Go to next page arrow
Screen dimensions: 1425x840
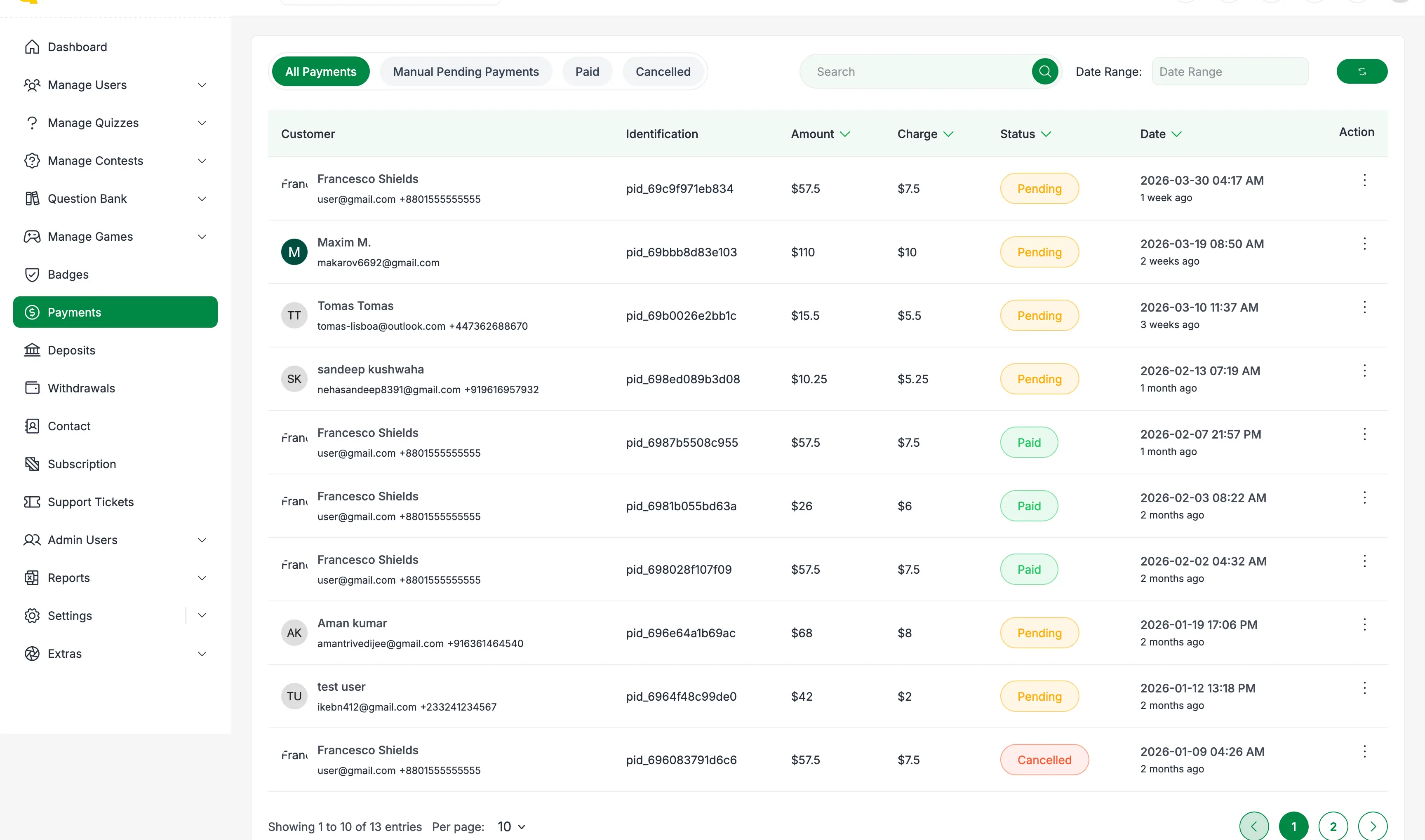click(1372, 826)
